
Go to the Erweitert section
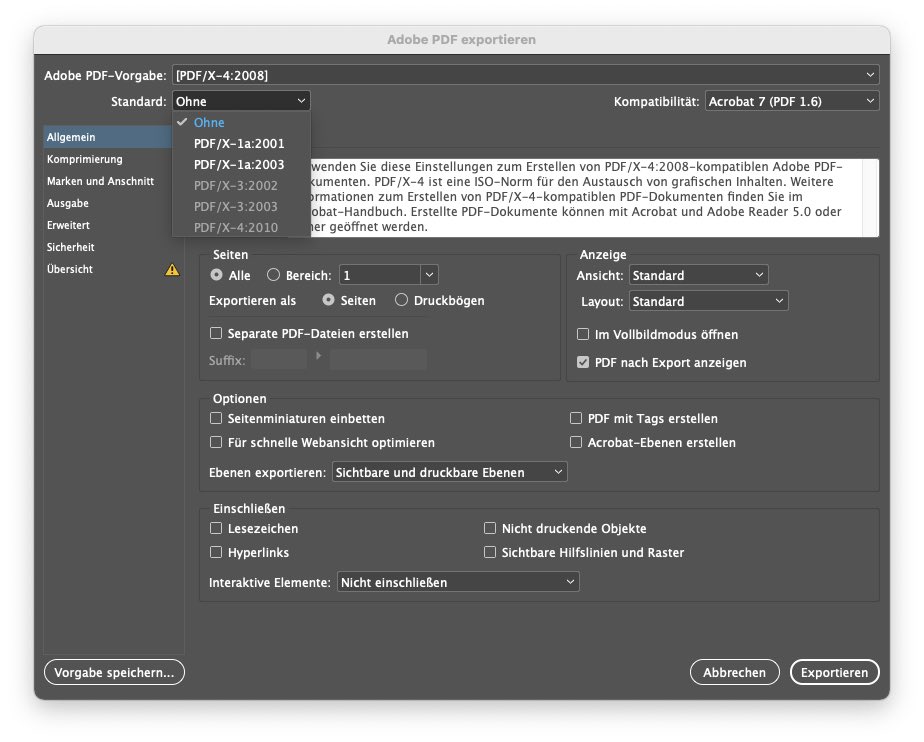pos(70,225)
